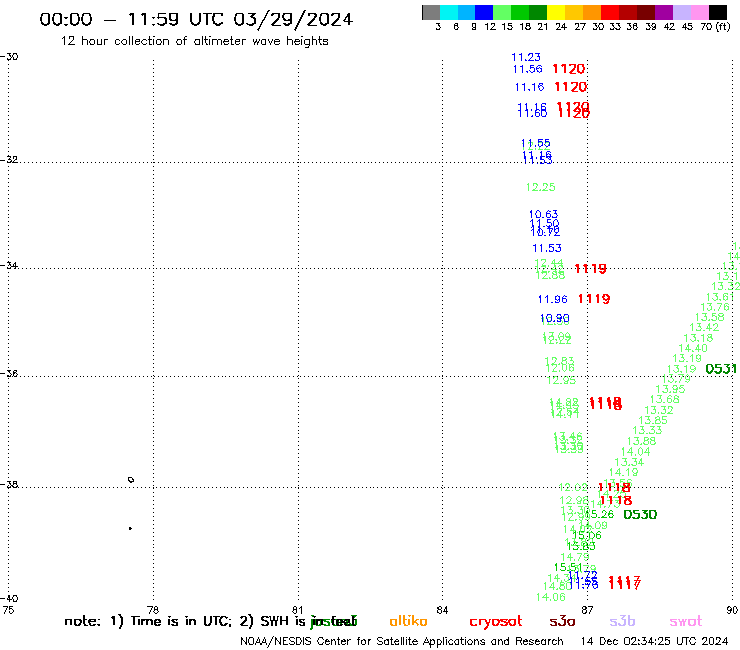Click the latitude axis label -32

(x=9, y=160)
